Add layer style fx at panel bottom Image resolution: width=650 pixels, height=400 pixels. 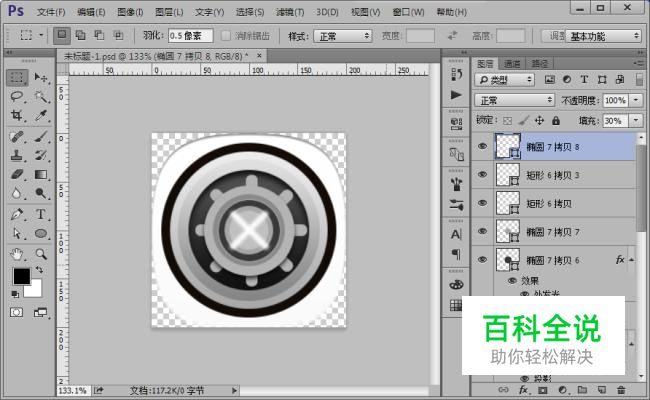coord(523,390)
